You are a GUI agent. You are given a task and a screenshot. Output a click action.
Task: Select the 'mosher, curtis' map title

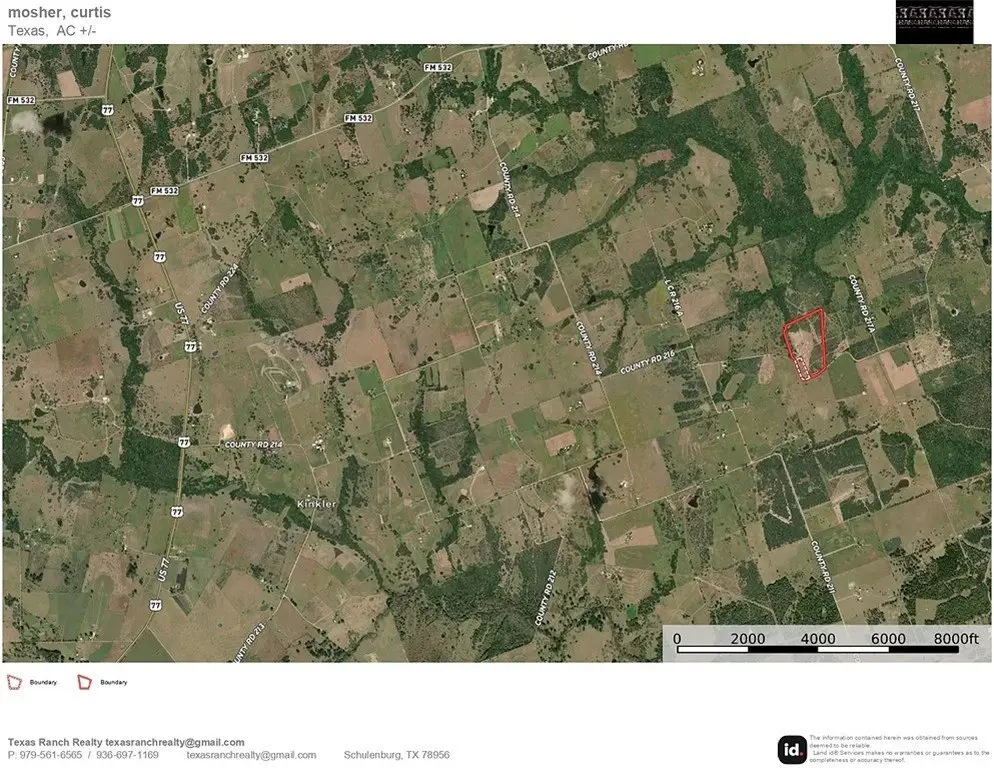click(x=60, y=12)
